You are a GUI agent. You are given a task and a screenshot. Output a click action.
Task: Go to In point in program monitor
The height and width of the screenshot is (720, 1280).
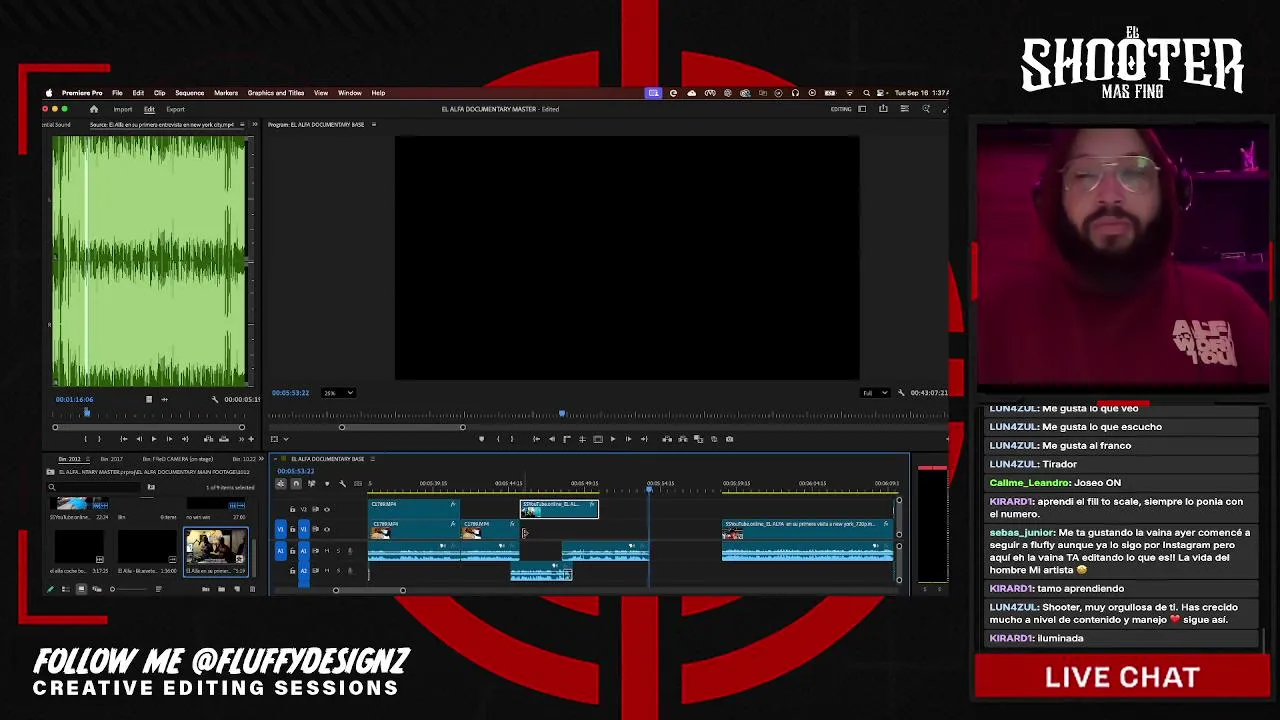tap(536, 439)
